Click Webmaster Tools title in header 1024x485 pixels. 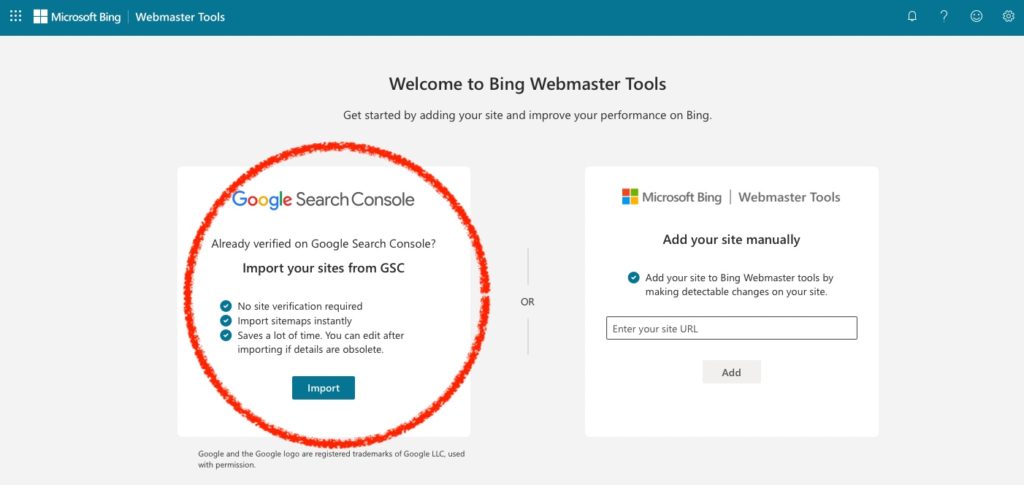point(180,17)
